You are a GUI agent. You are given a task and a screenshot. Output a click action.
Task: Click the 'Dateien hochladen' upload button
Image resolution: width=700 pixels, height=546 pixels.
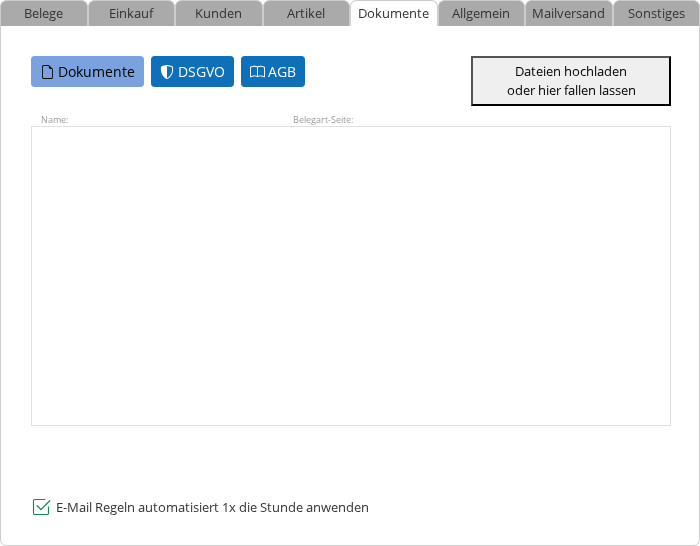[571, 81]
